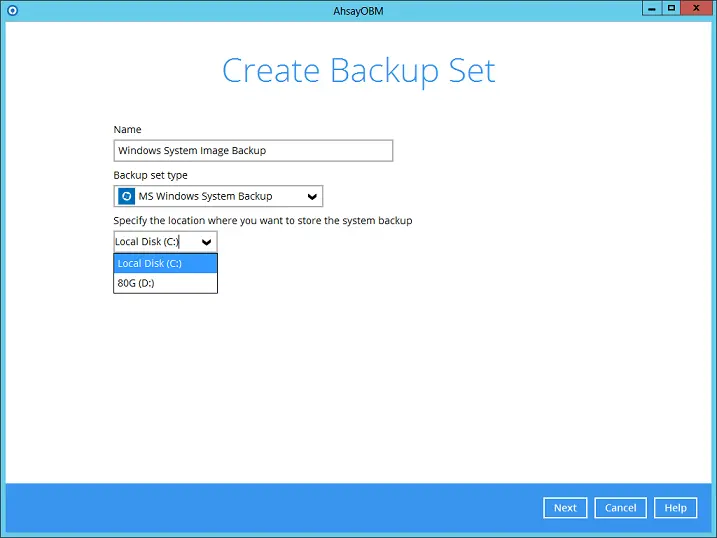Click into the Name input field
This screenshot has height=538, width=717.
[253, 150]
